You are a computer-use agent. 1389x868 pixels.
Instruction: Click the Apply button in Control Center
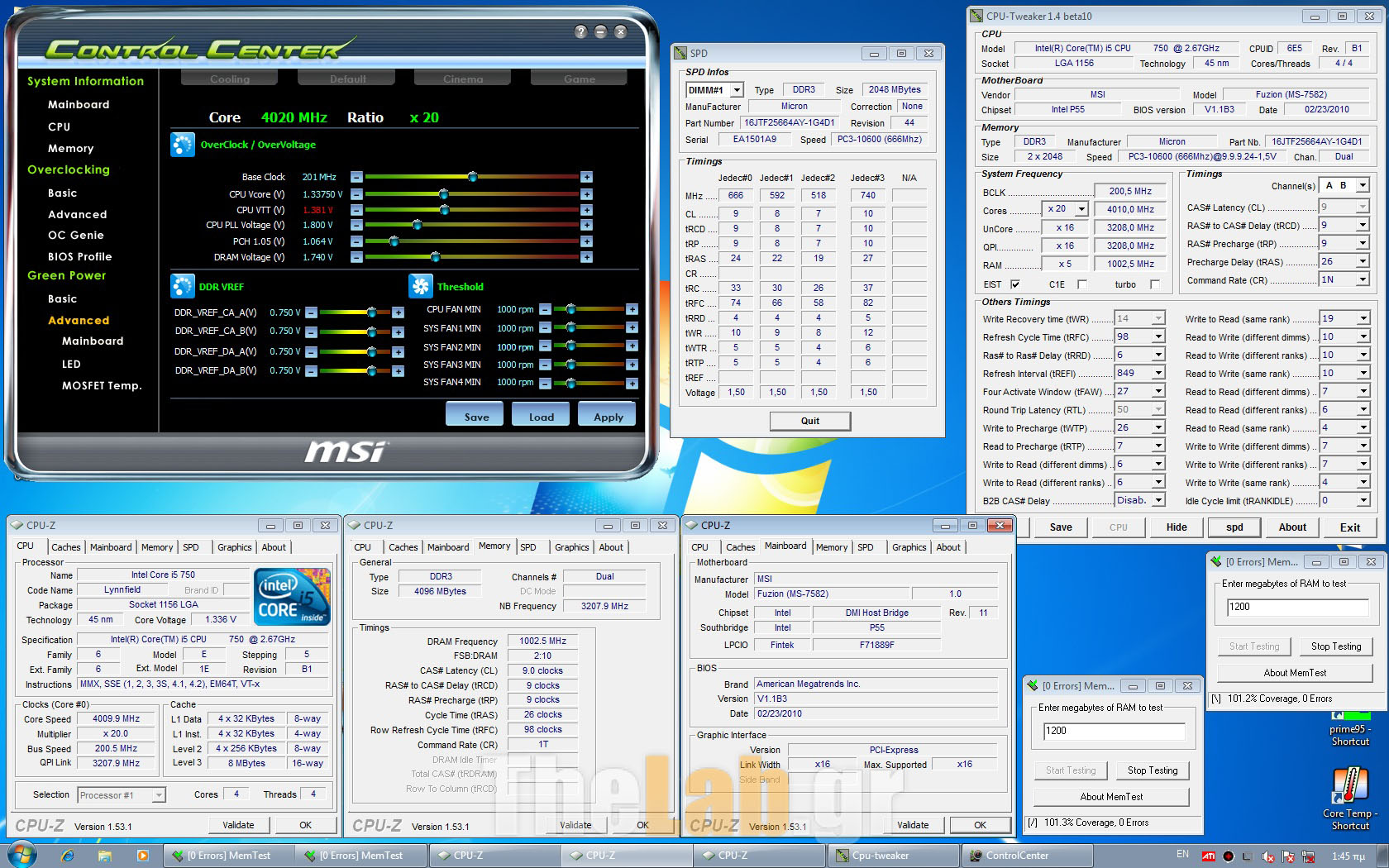pyautogui.click(x=608, y=416)
